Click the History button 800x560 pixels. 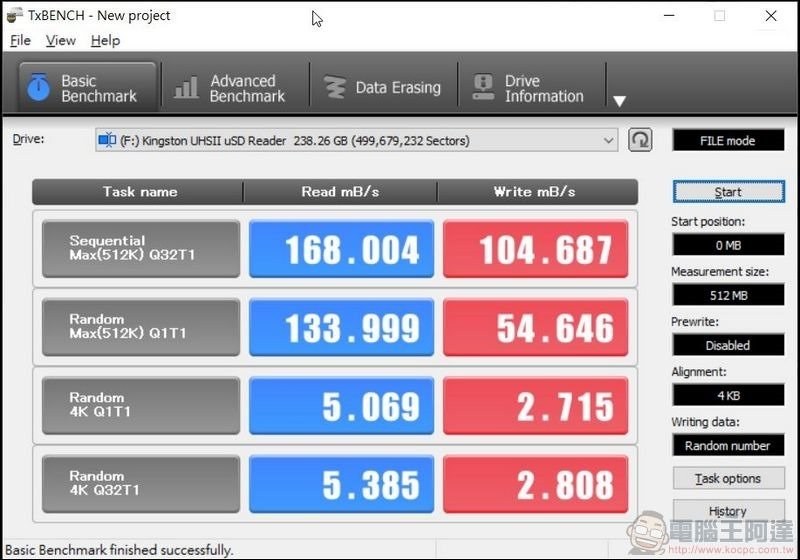727,511
